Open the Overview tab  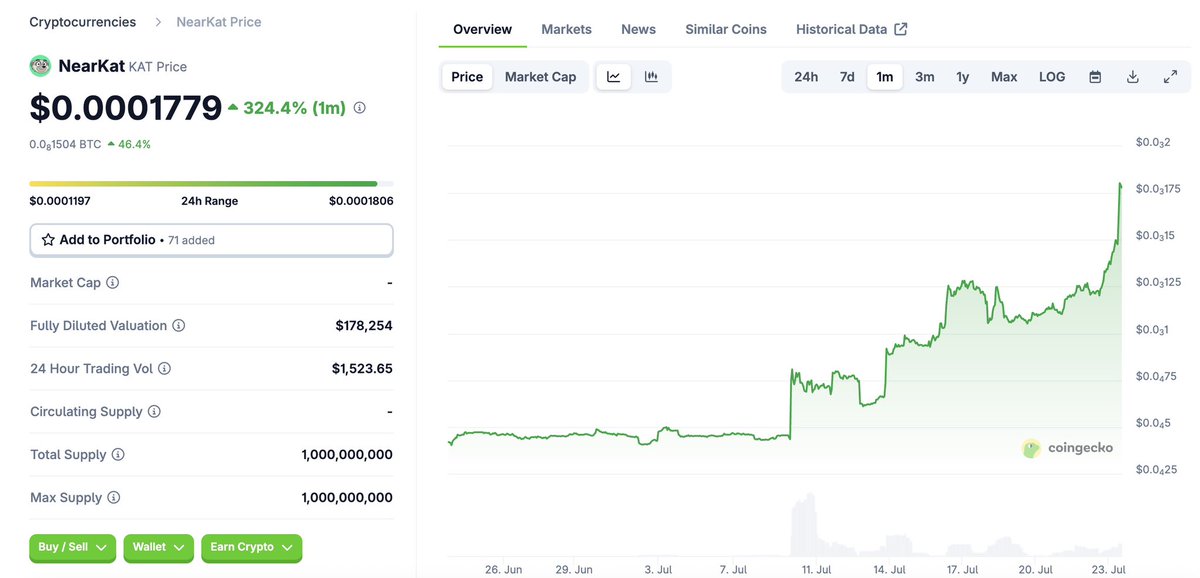pyautogui.click(x=482, y=29)
